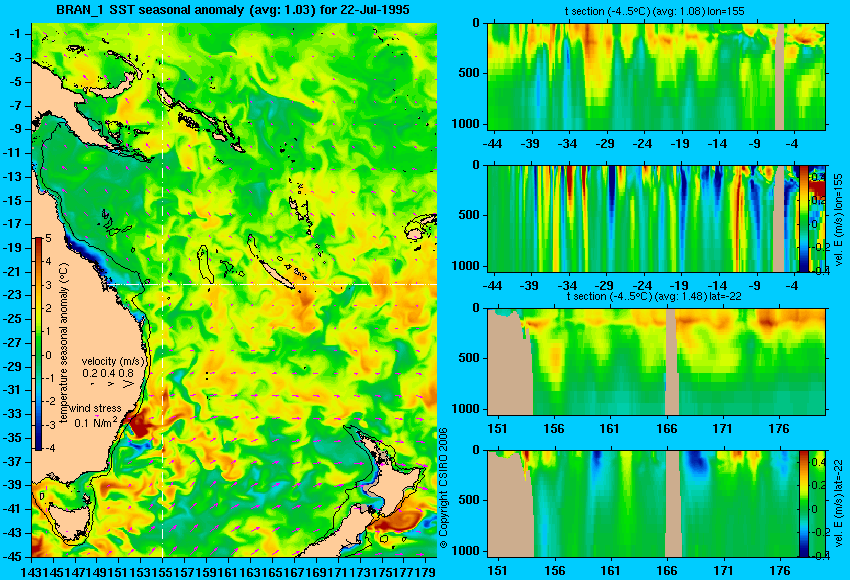Click the velocity color bar in the lon=155 panel
850x580 pixels.
click(804, 218)
